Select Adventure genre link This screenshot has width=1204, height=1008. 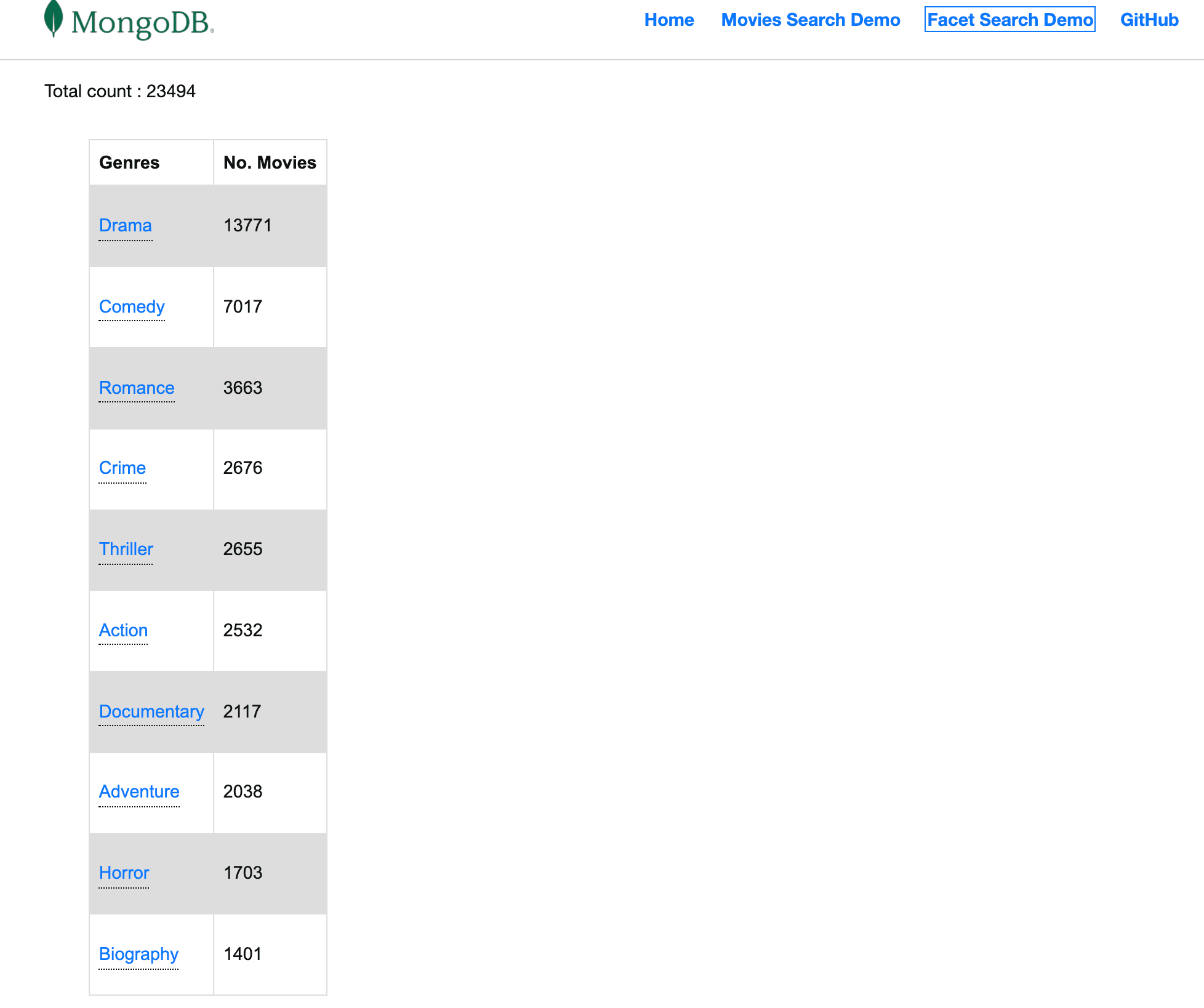[x=139, y=791]
